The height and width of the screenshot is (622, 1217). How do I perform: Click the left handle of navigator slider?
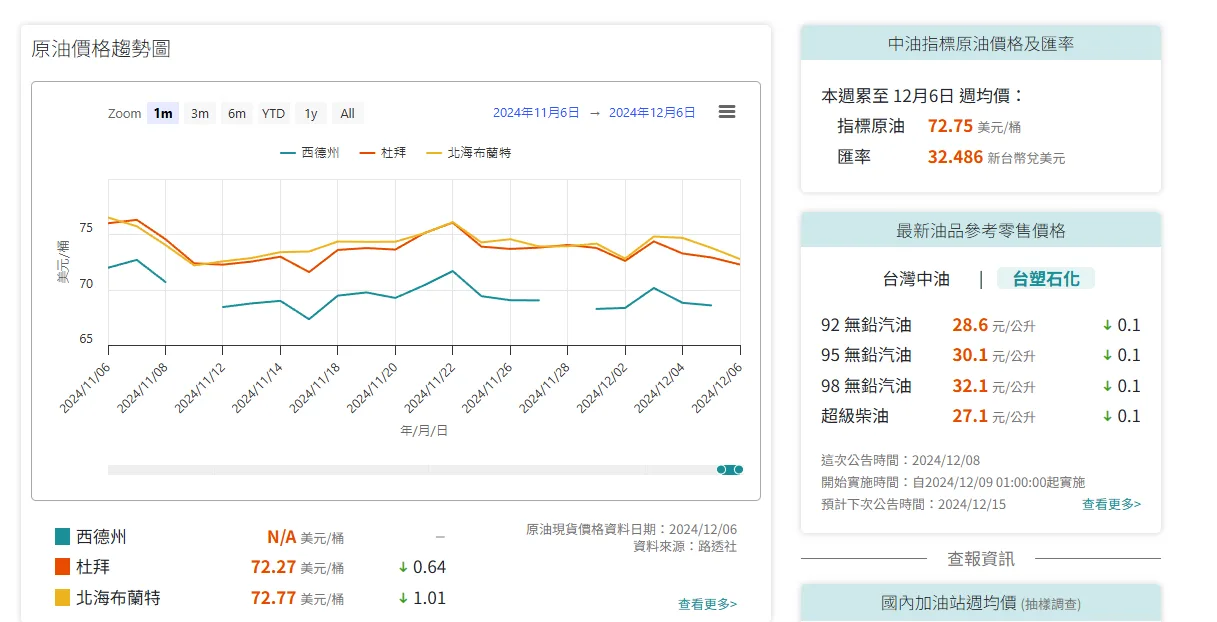pos(721,469)
